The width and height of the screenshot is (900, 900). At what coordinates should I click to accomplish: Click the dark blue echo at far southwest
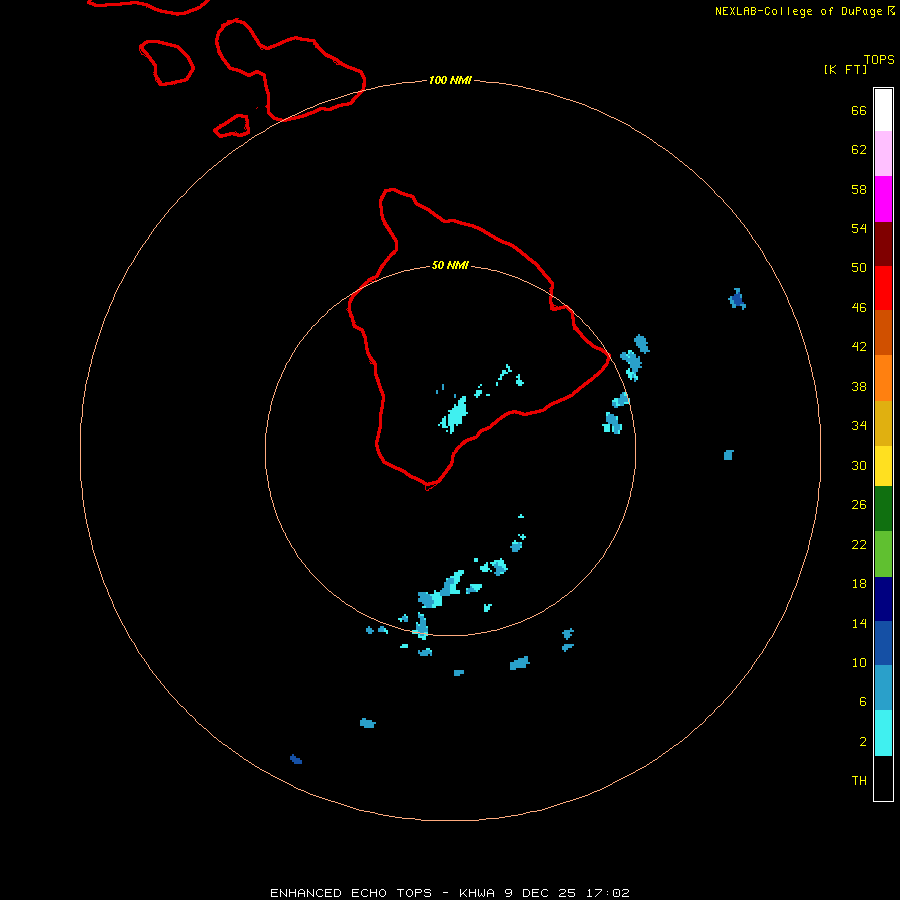(296, 759)
